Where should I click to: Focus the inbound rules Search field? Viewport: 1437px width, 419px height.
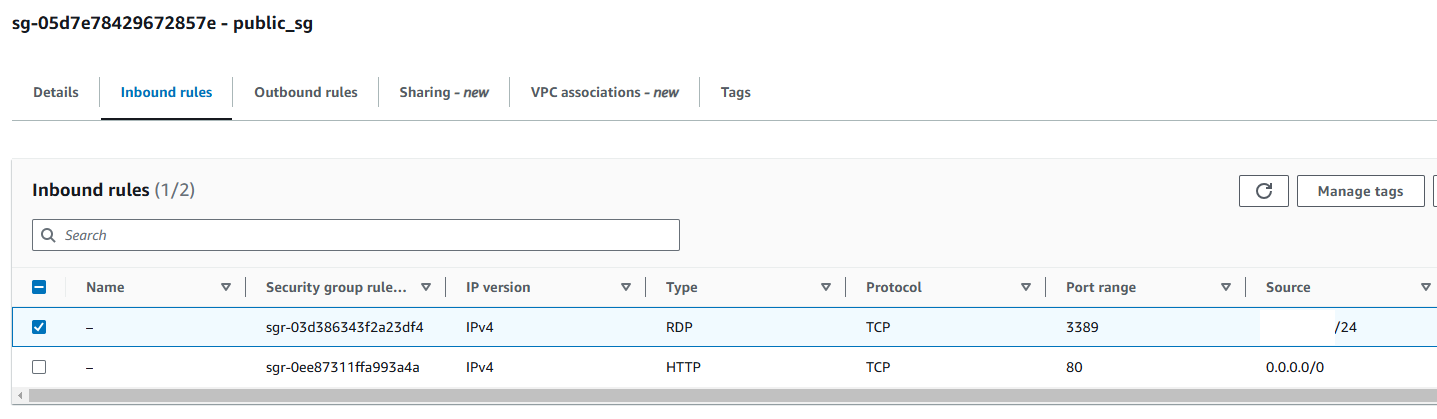coord(356,235)
